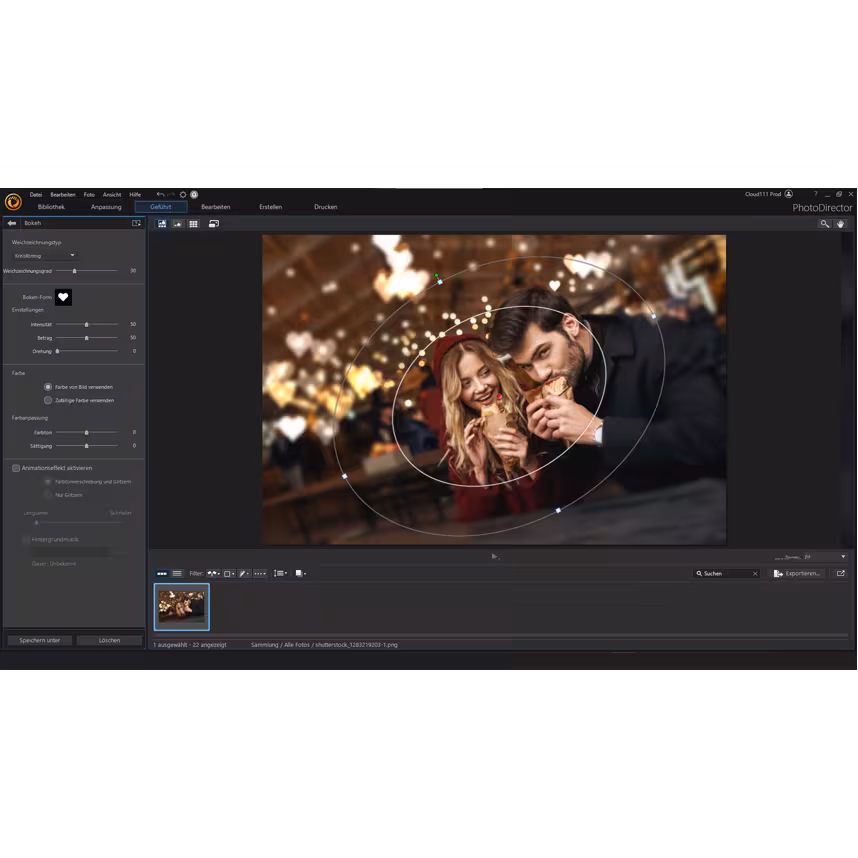Open the star rating filter icon
Image resolution: width=858 pixels, height=858 pixels.
(x=260, y=573)
